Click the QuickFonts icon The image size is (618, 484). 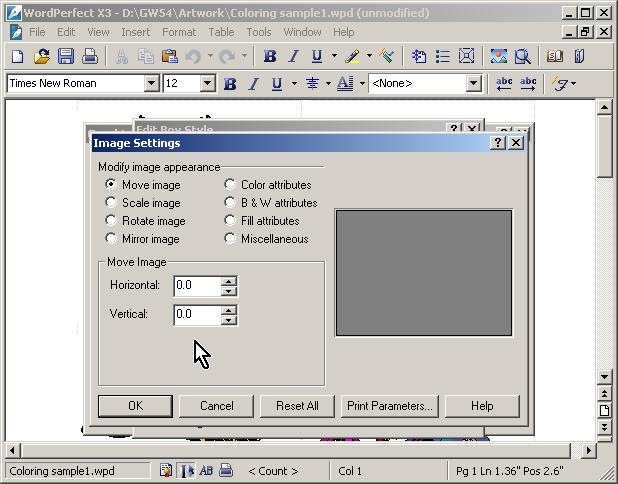pos(560,84)
